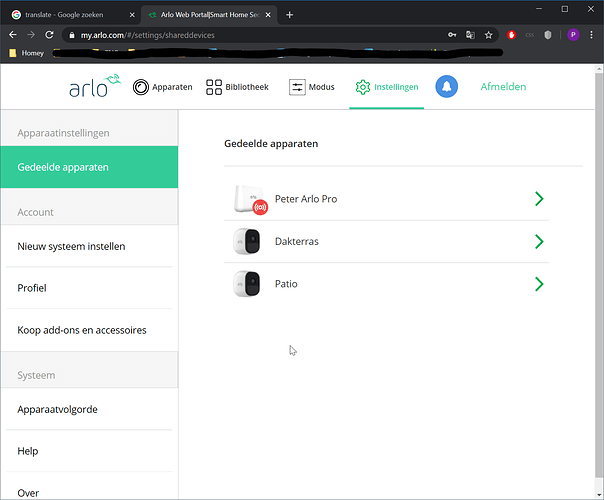604x500 pixels.
Task: Open Nieuw systeem instellen
Action: point(89,246)
